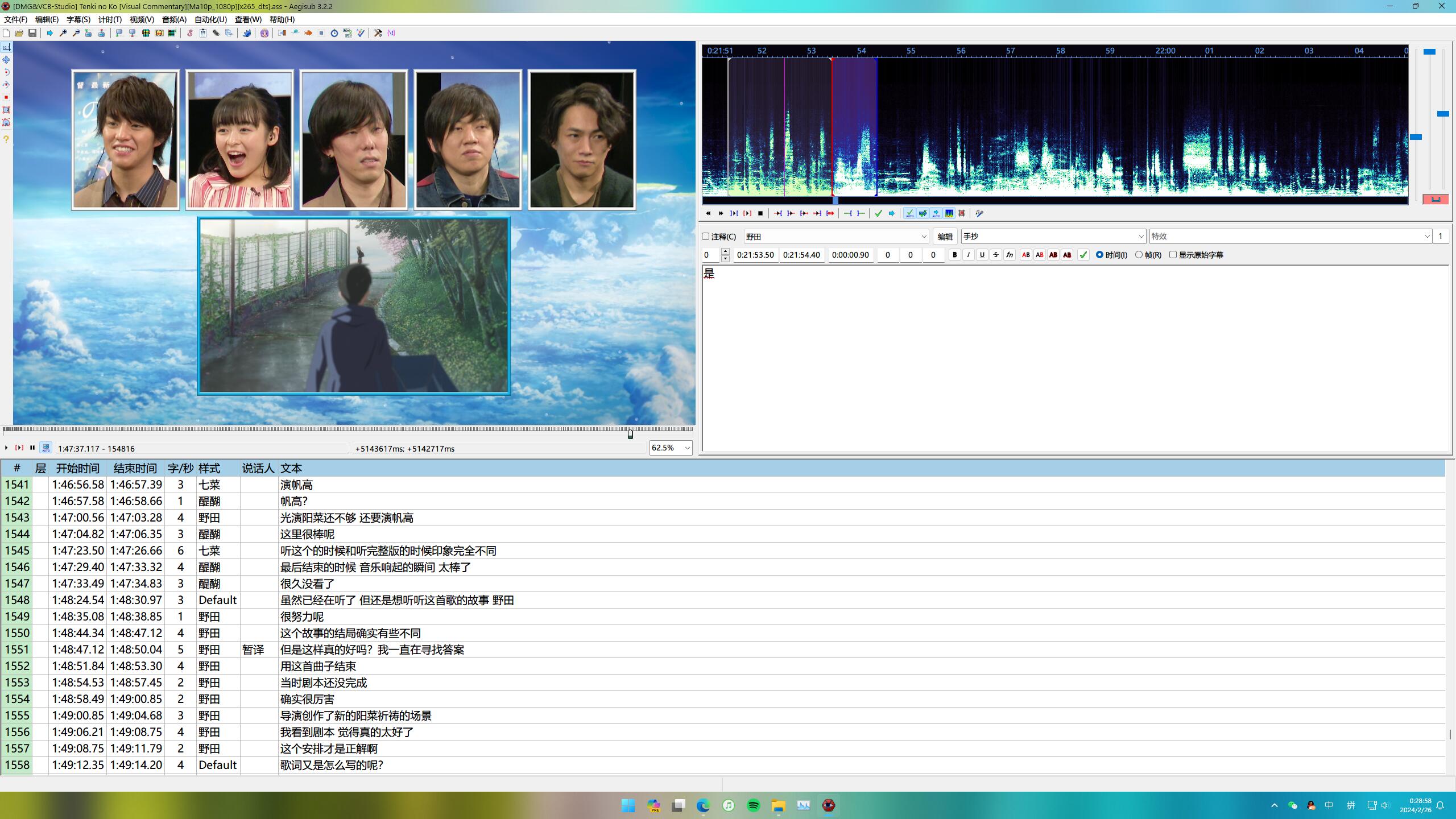Image resolution: width=1456 pixels, height=819 pixels.
Task: Zoom in the video with magnifier-plus icon
Action: coord(63,33)
